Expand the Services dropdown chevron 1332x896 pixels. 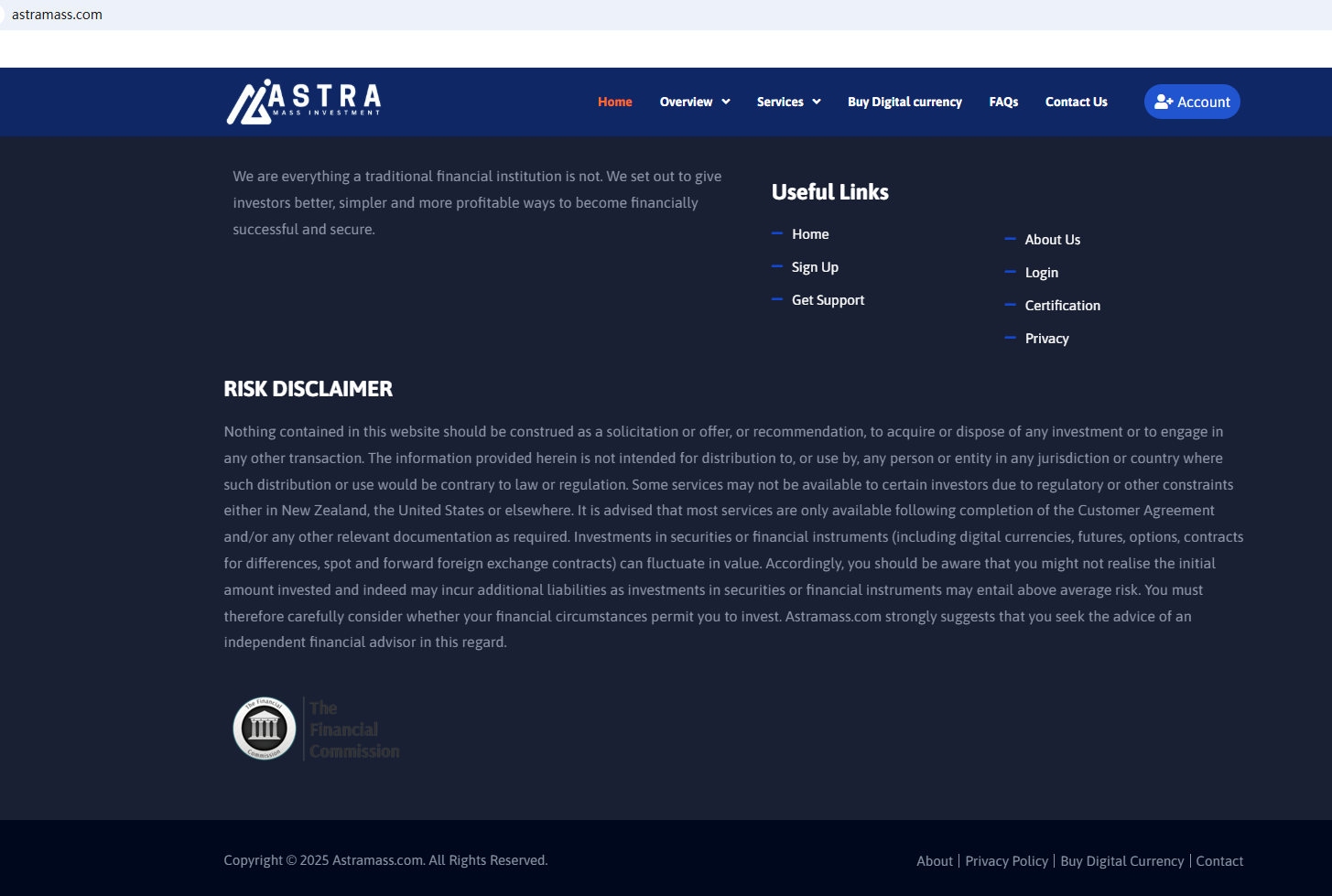pyautogui.click(x=817, y=102)
